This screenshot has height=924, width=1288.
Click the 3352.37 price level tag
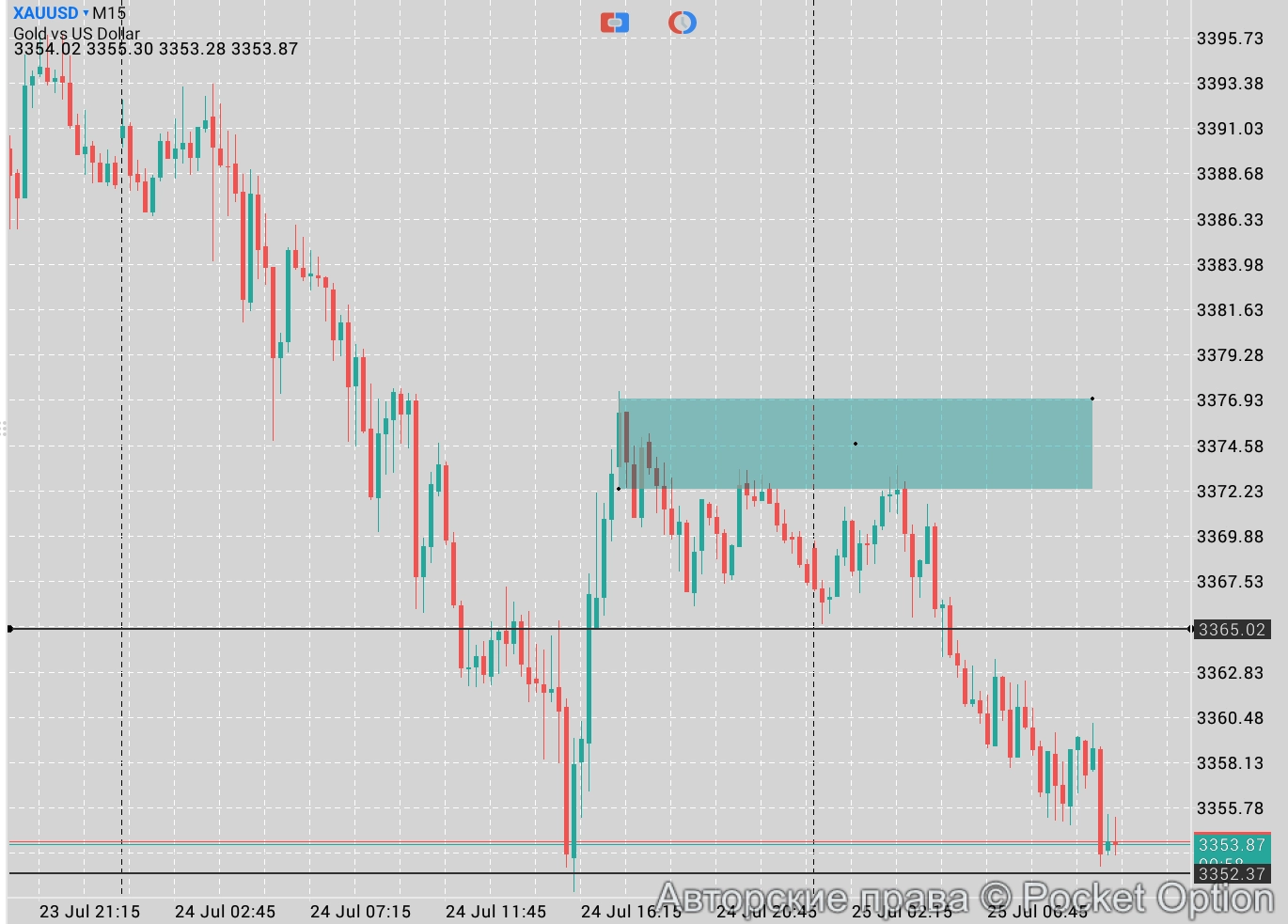pyautogui.click(x=1232, y=874)
